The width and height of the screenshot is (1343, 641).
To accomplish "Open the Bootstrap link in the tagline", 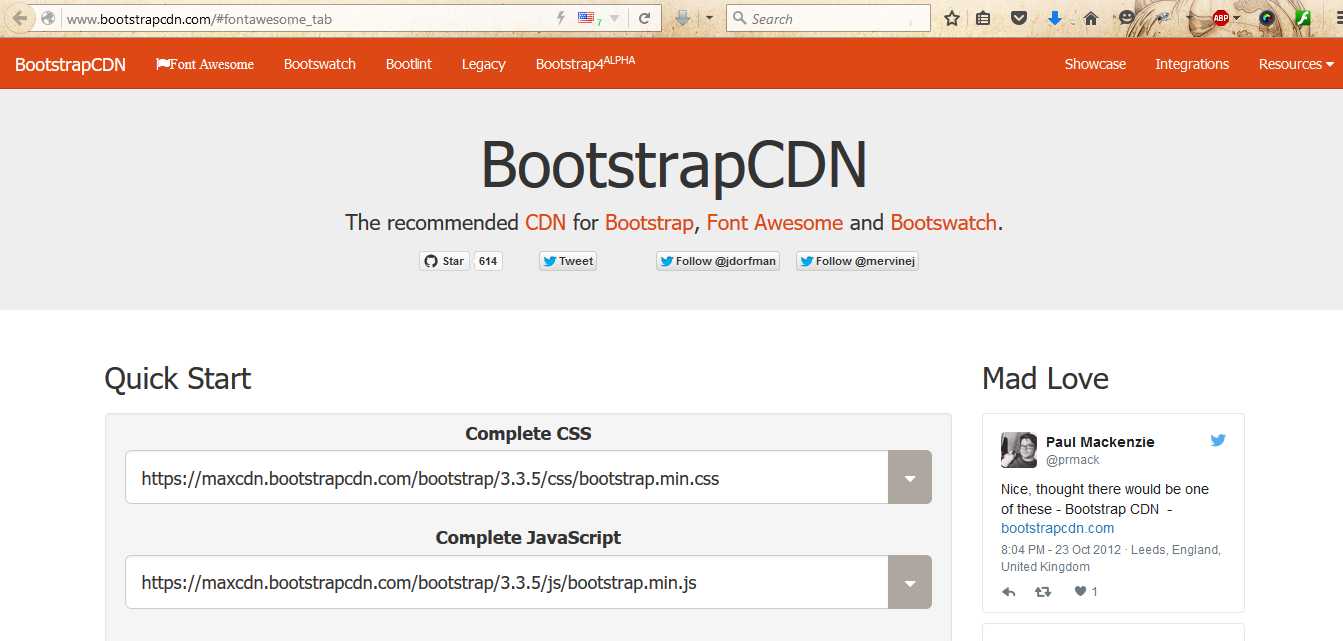I will pos(649,222).
